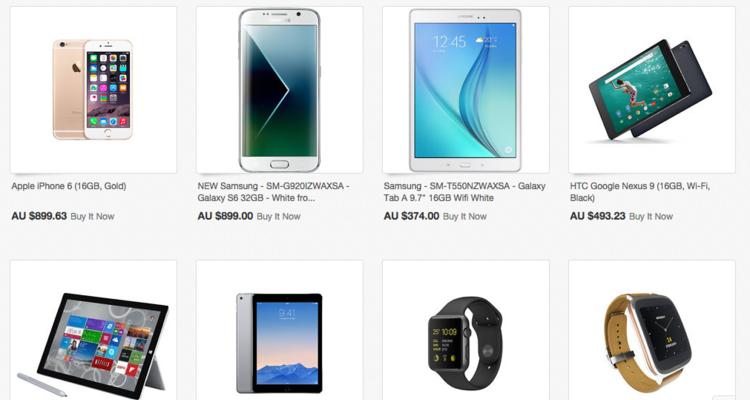Viewport: 750px width, 400px height.
Task: Open the Galaxy Tab A tablet image
Action: [x=466, y=90]
